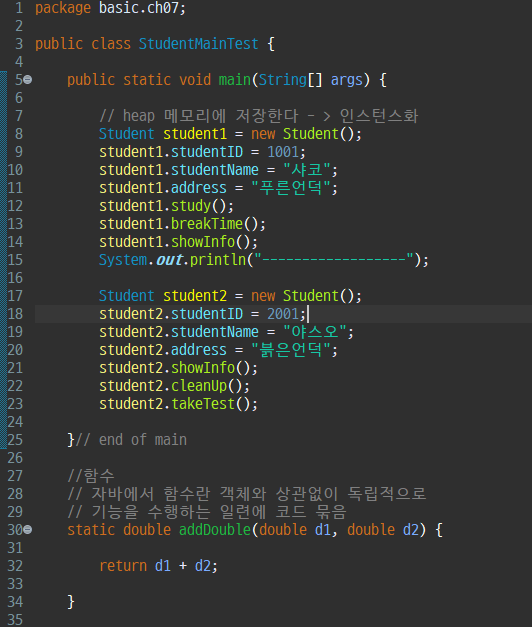Click 'args' parameter name
The height and width of the screenshot is (627, 532).
pyautogui.click(x=346, y=80)
